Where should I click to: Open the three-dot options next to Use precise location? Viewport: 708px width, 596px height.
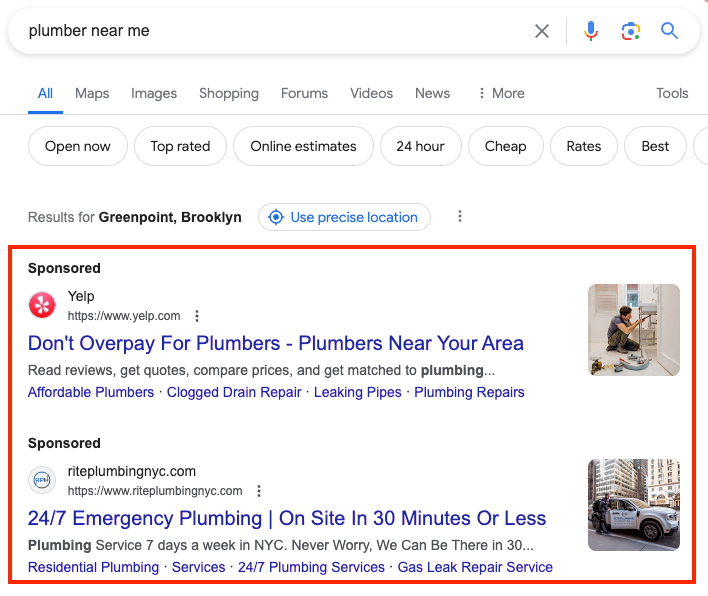coord(460,216)
